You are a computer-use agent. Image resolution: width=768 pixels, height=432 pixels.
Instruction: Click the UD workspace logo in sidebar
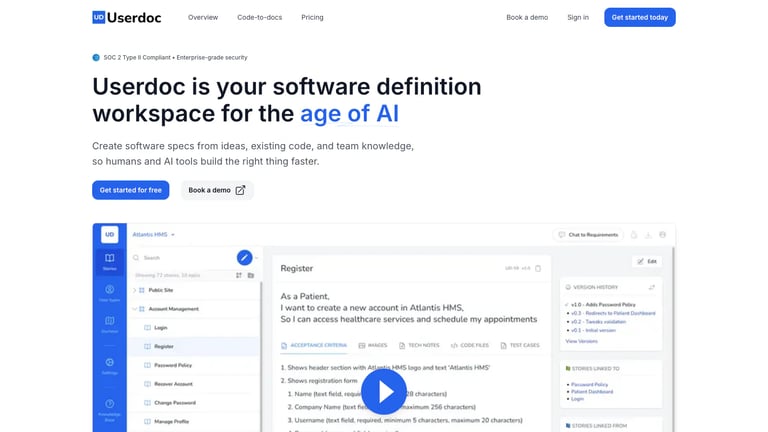pos(109,235)
